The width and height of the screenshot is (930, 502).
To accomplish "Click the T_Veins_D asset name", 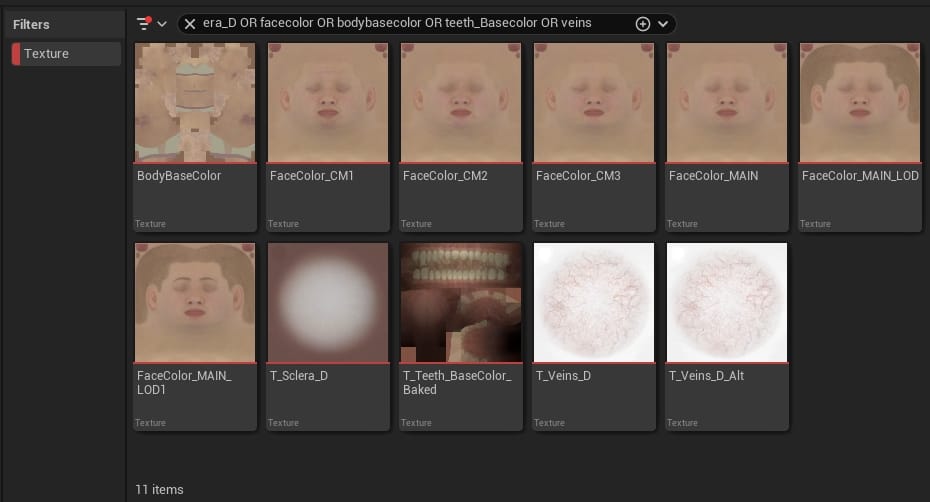I will [x=563, y=376].
